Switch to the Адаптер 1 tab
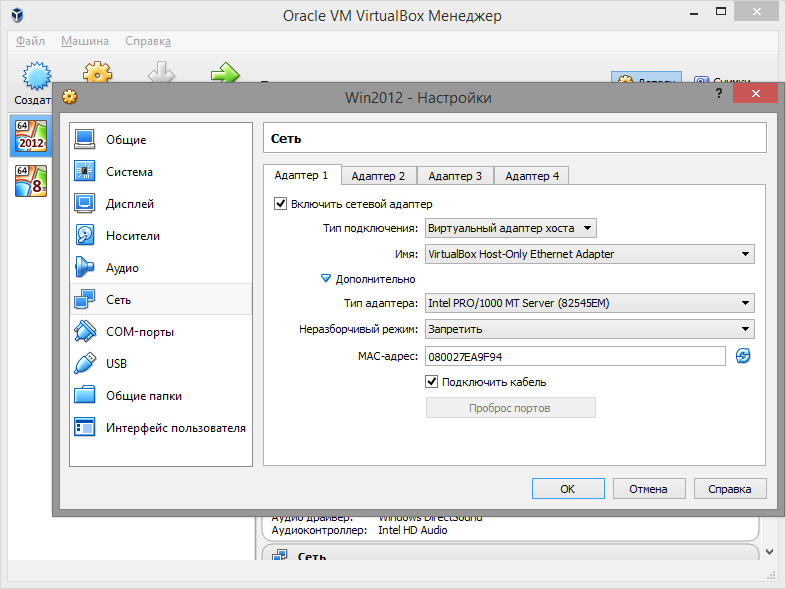Screen dimensions: 786x589 (x=302, y=175)
